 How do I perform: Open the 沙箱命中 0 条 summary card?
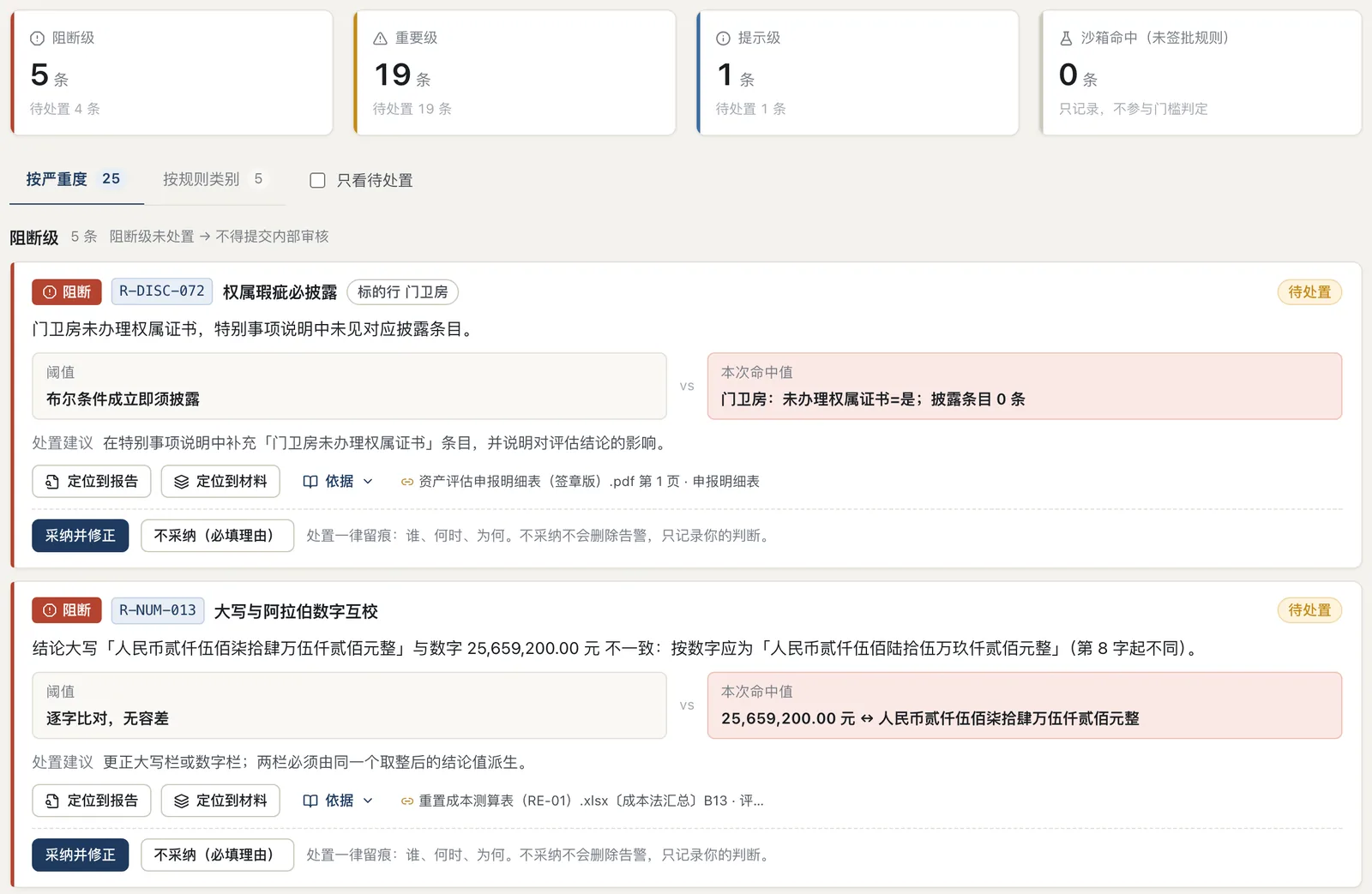1200,73
